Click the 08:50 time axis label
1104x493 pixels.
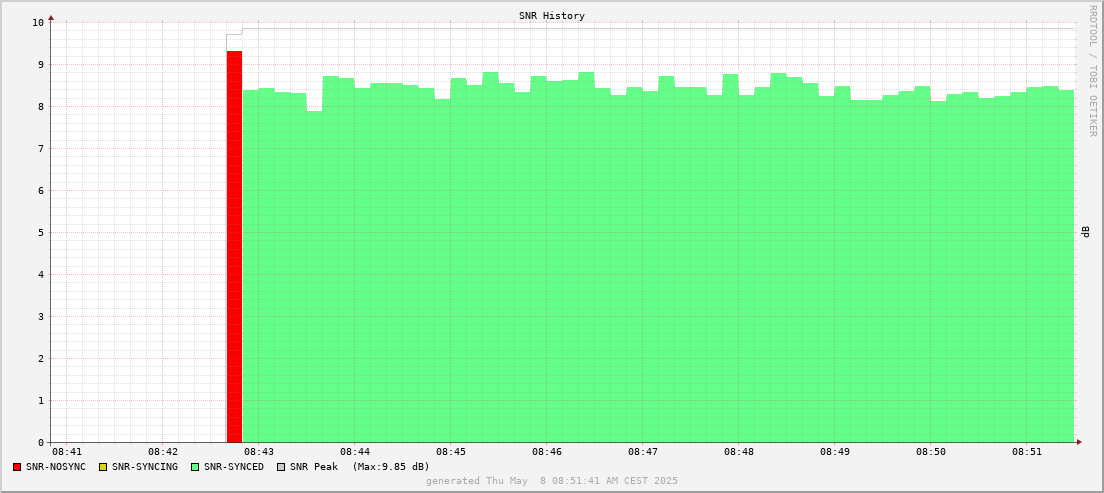[931, 451]
